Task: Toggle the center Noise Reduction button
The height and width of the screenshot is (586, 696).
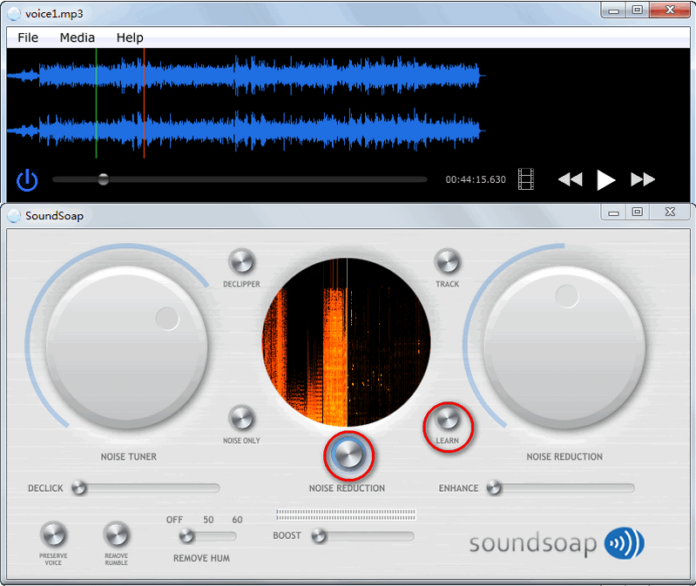Action: pos(348,455)
